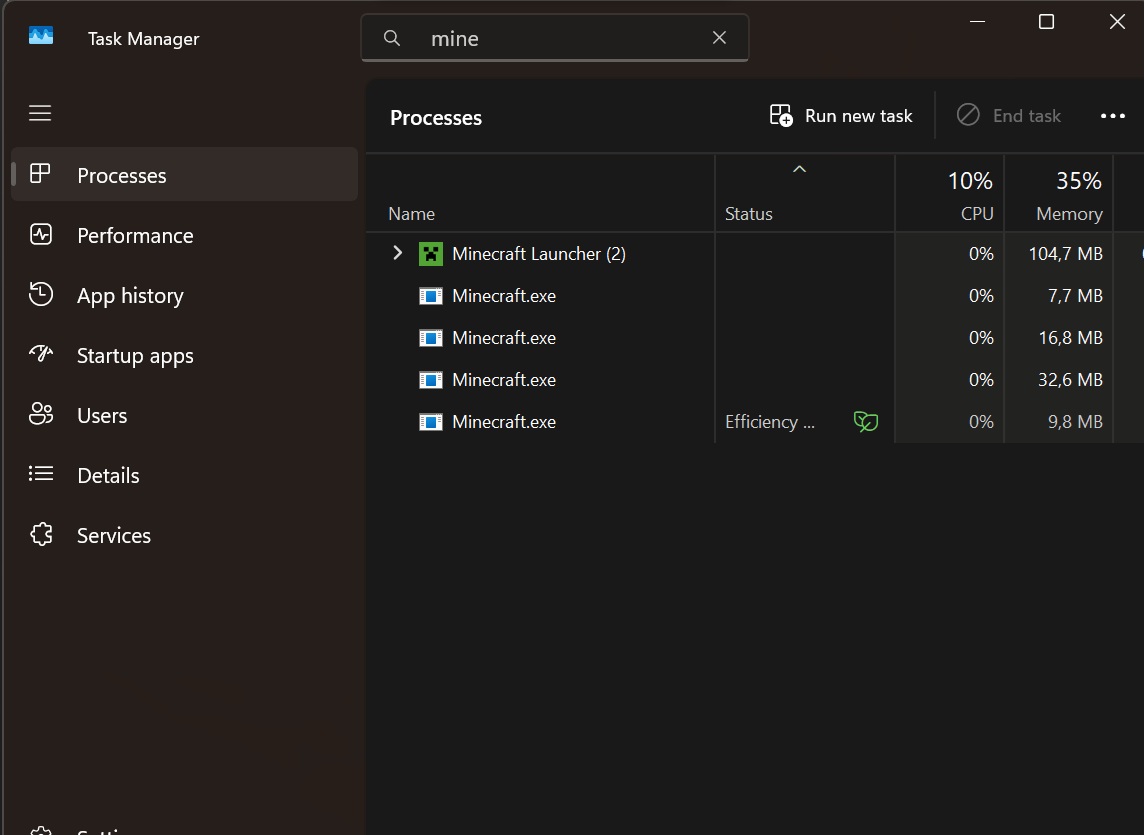Open the Services page

click(x=114, y=536)
